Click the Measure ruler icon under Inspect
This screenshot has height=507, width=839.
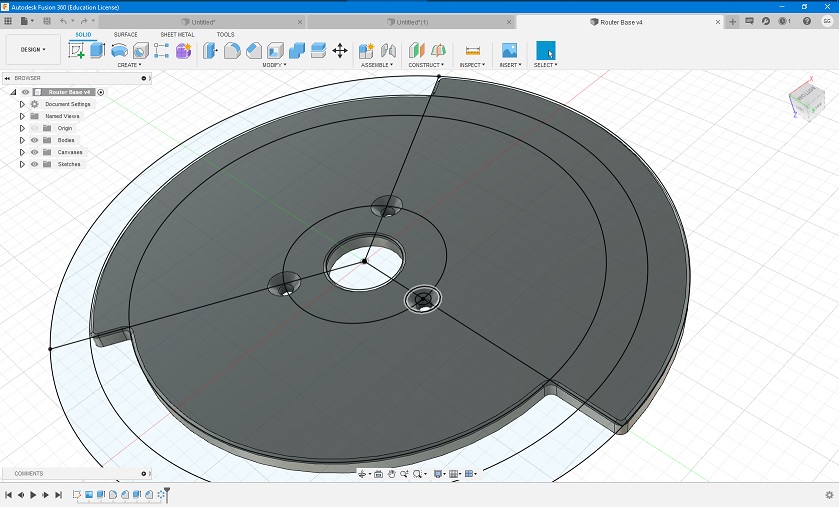coord(473,50)
